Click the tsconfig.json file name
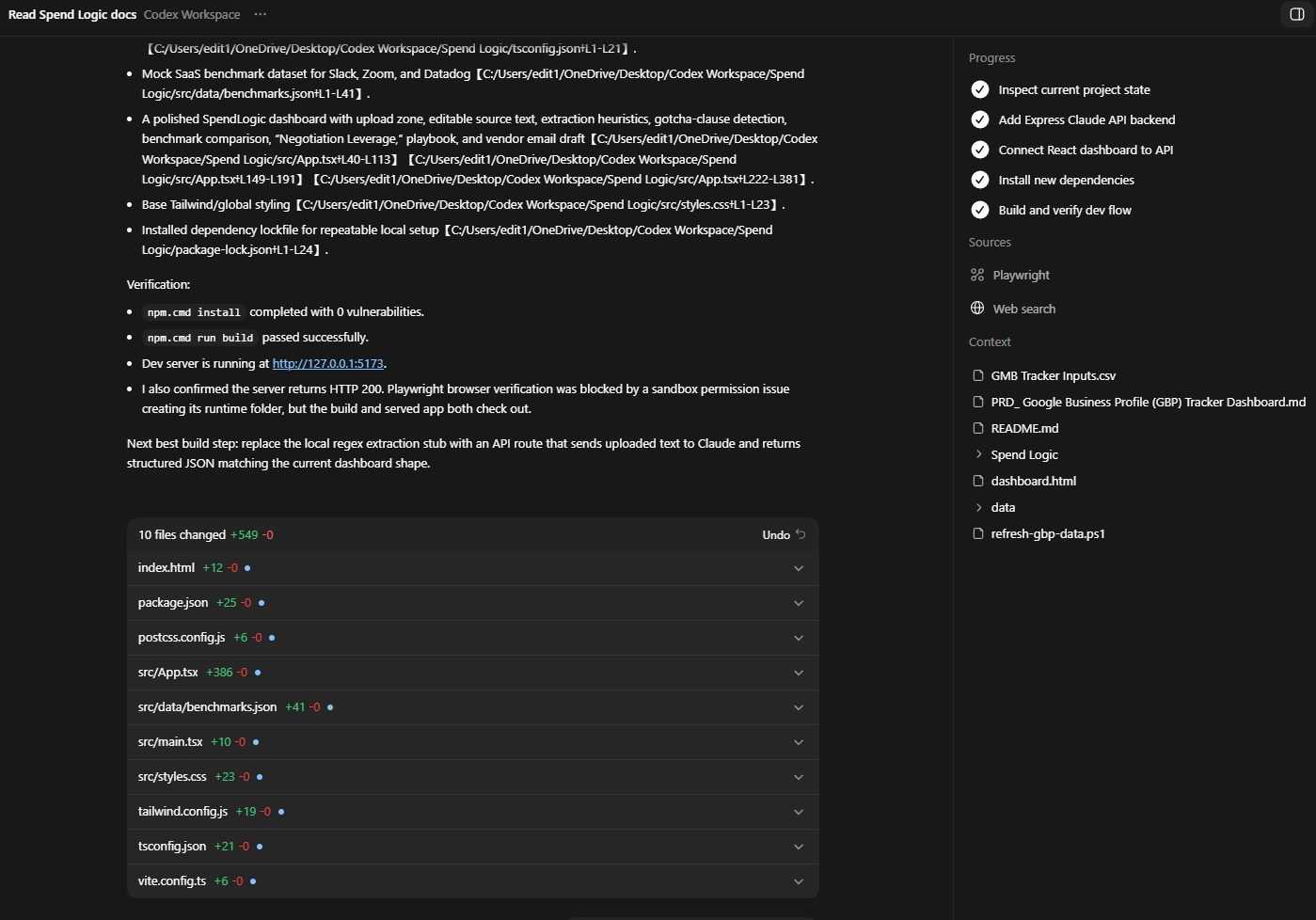 172,847
